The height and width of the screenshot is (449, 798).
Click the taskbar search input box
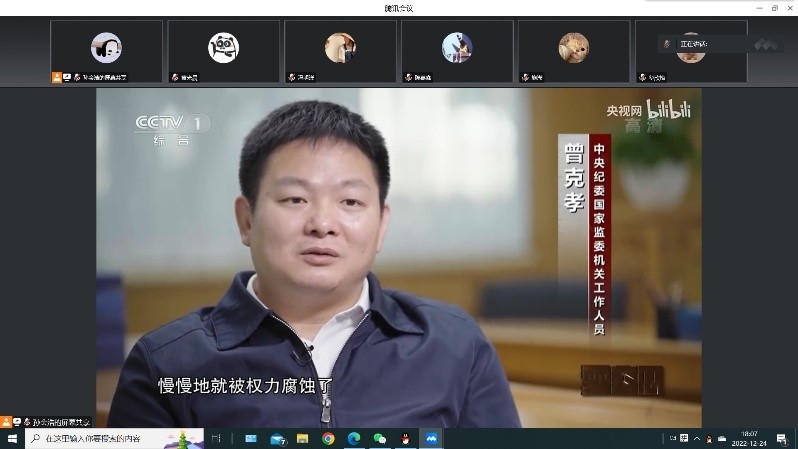[x=100, y=439]
